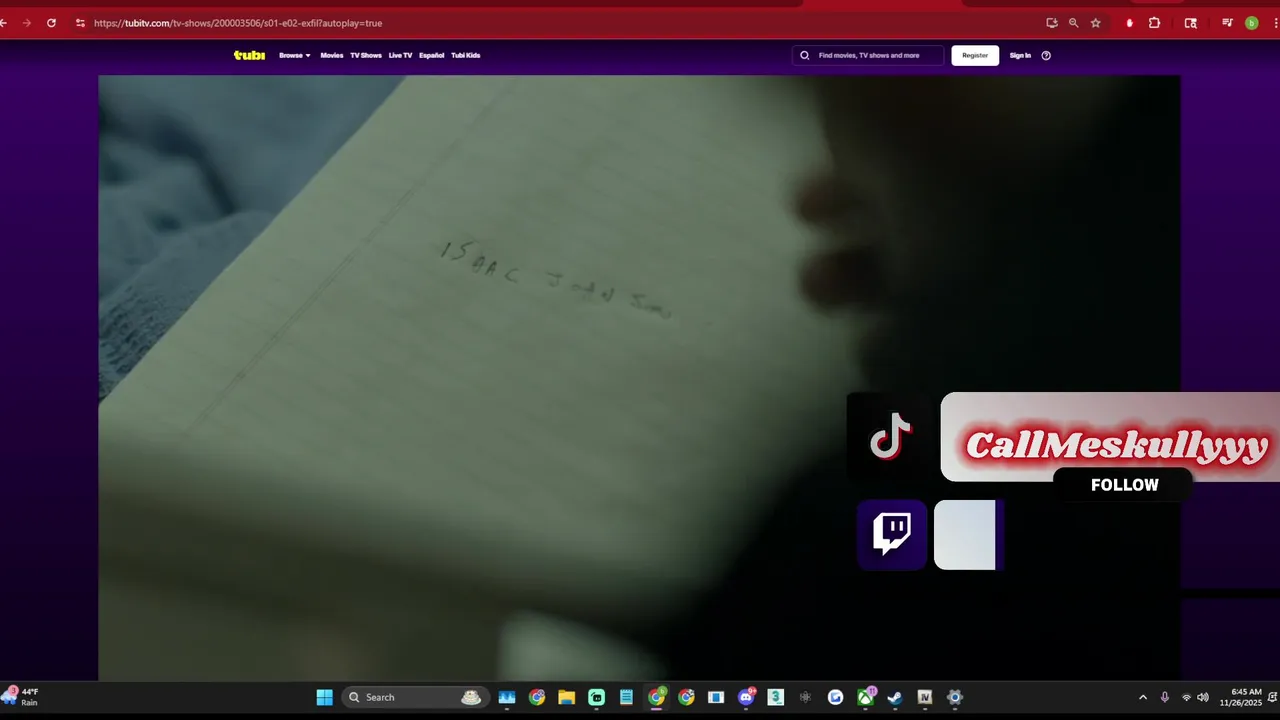
Task: Click the red hand extension icon
Action: tap(1130, 23)
